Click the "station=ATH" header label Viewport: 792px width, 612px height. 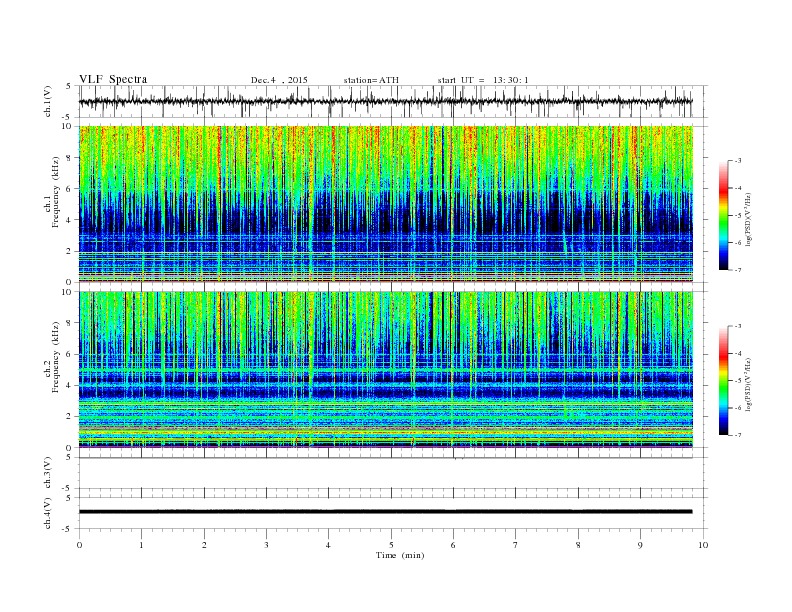371,80
